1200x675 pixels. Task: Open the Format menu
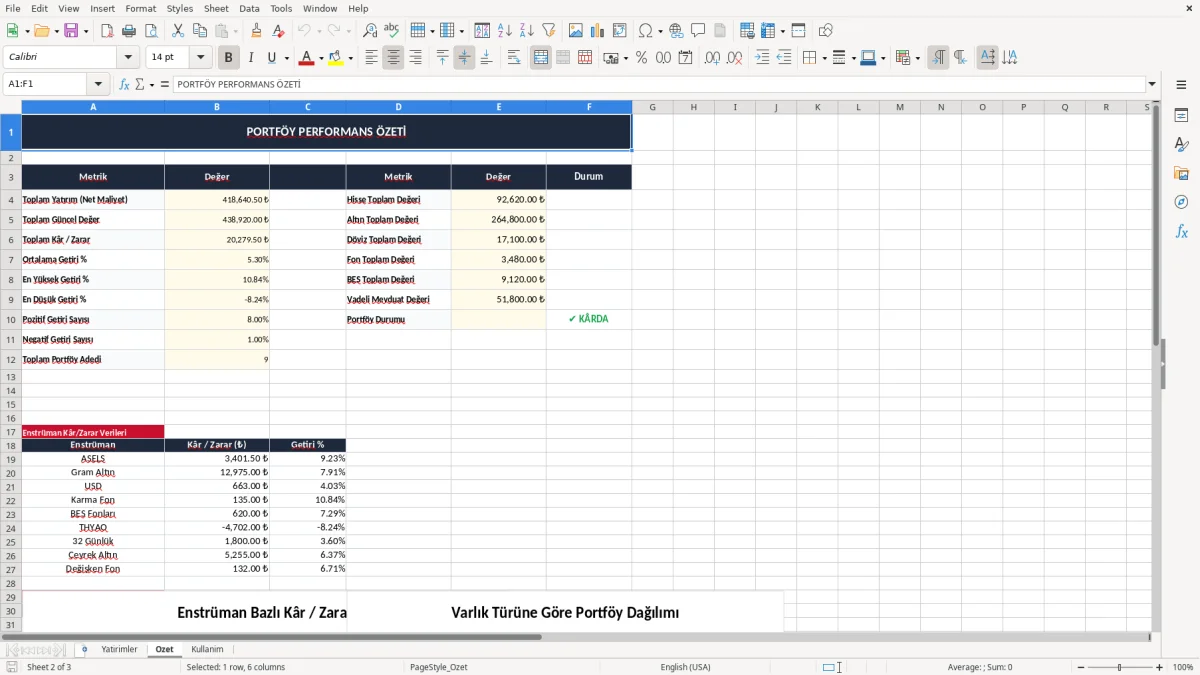(140, 8)
